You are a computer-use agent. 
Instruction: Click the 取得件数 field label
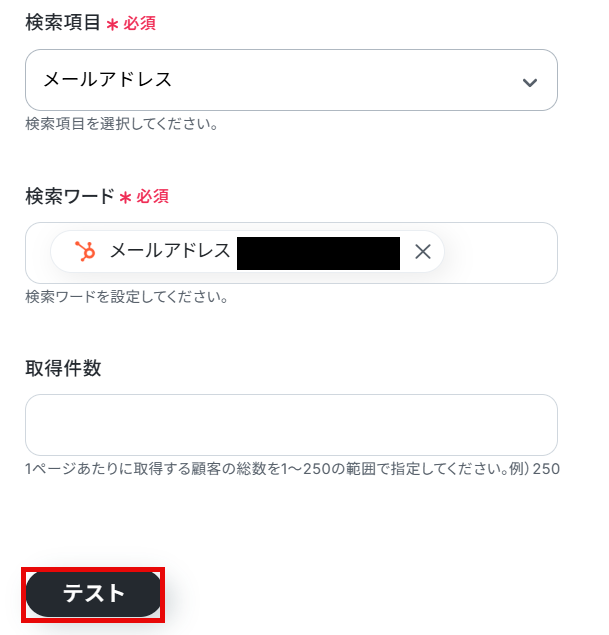(x=63, y=369)
